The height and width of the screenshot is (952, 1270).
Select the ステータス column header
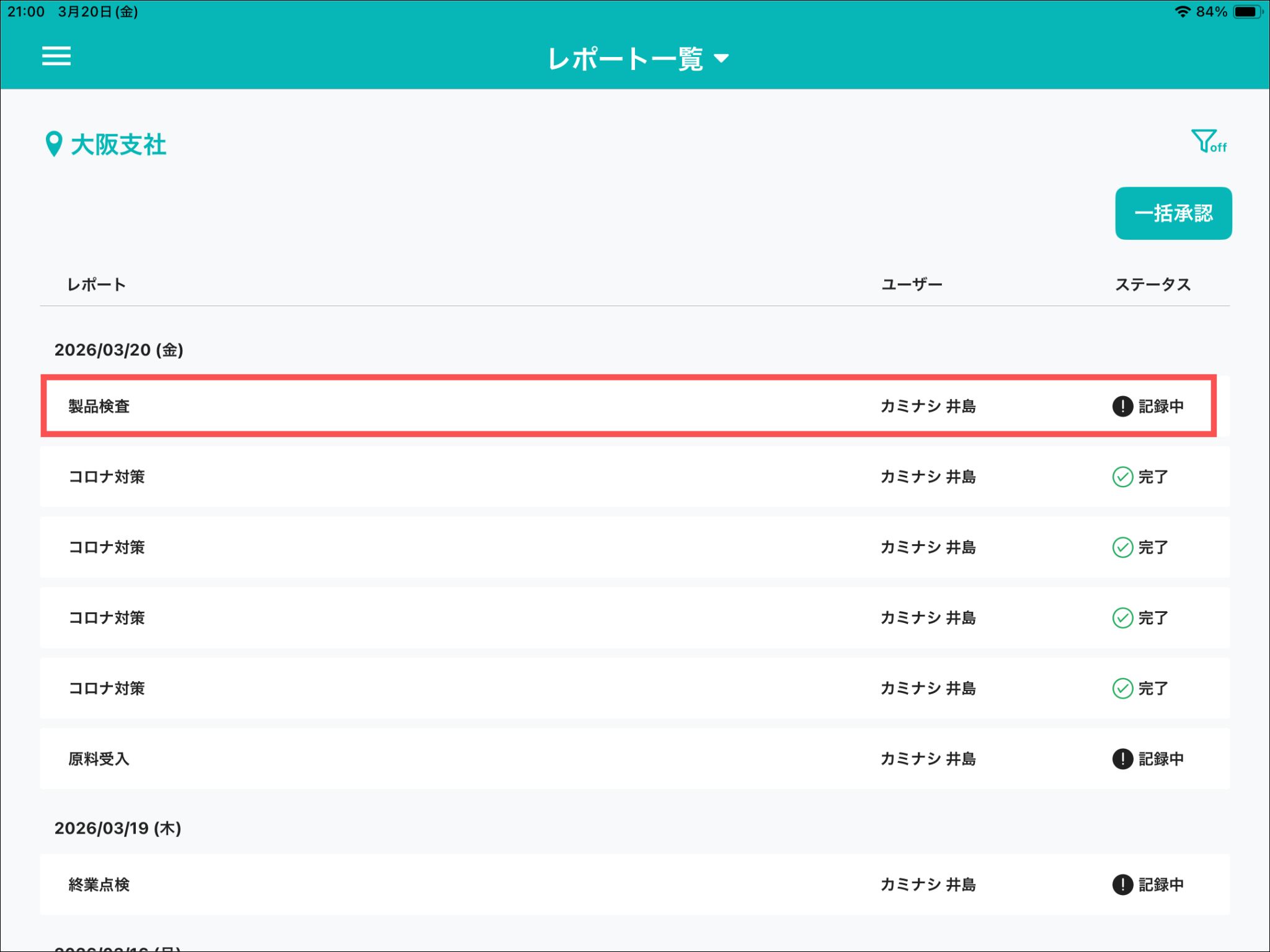click(x=1153, y=284)
